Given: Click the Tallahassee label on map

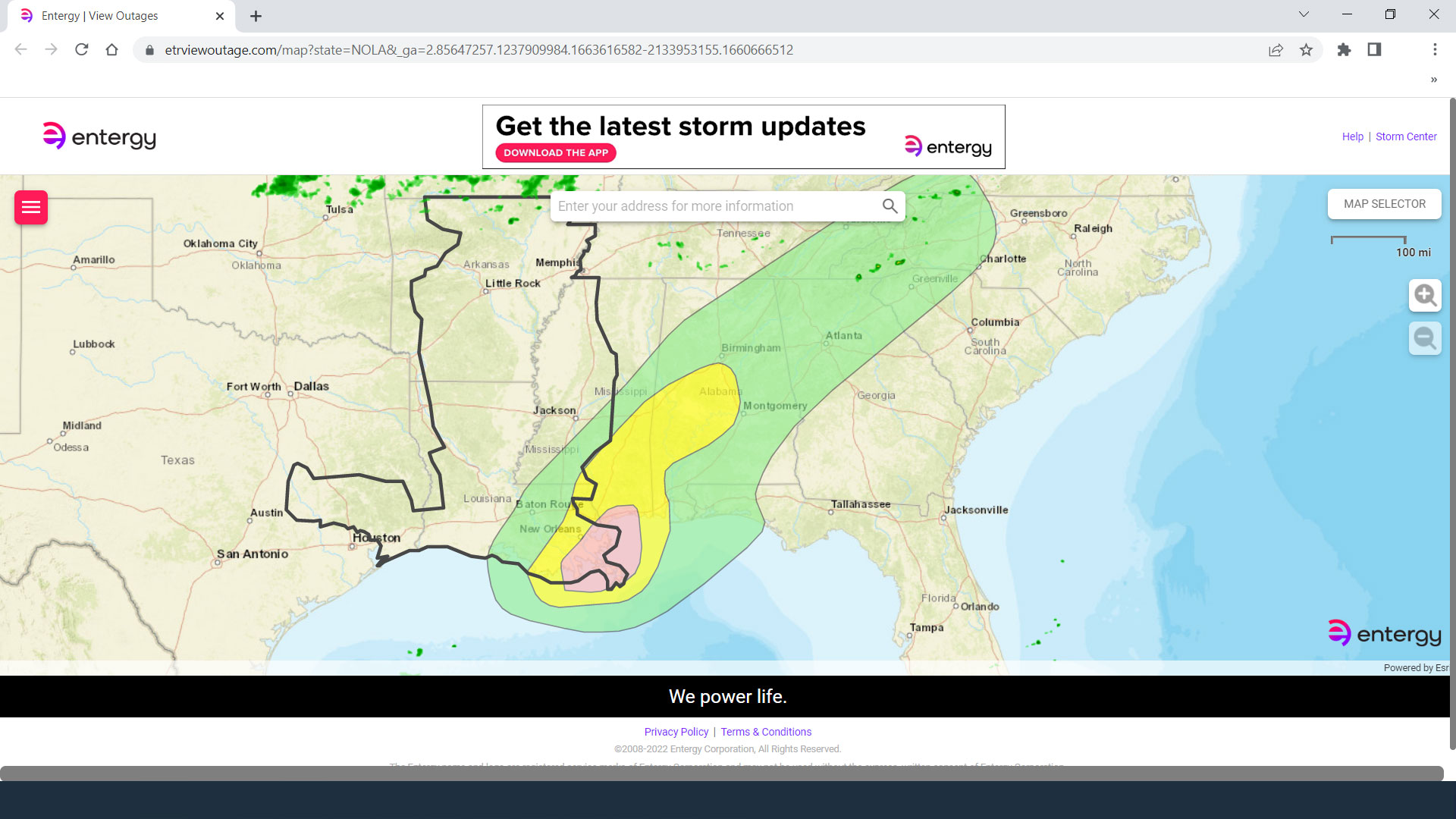Looking at the screenshot, I should (x=861, y=504).
